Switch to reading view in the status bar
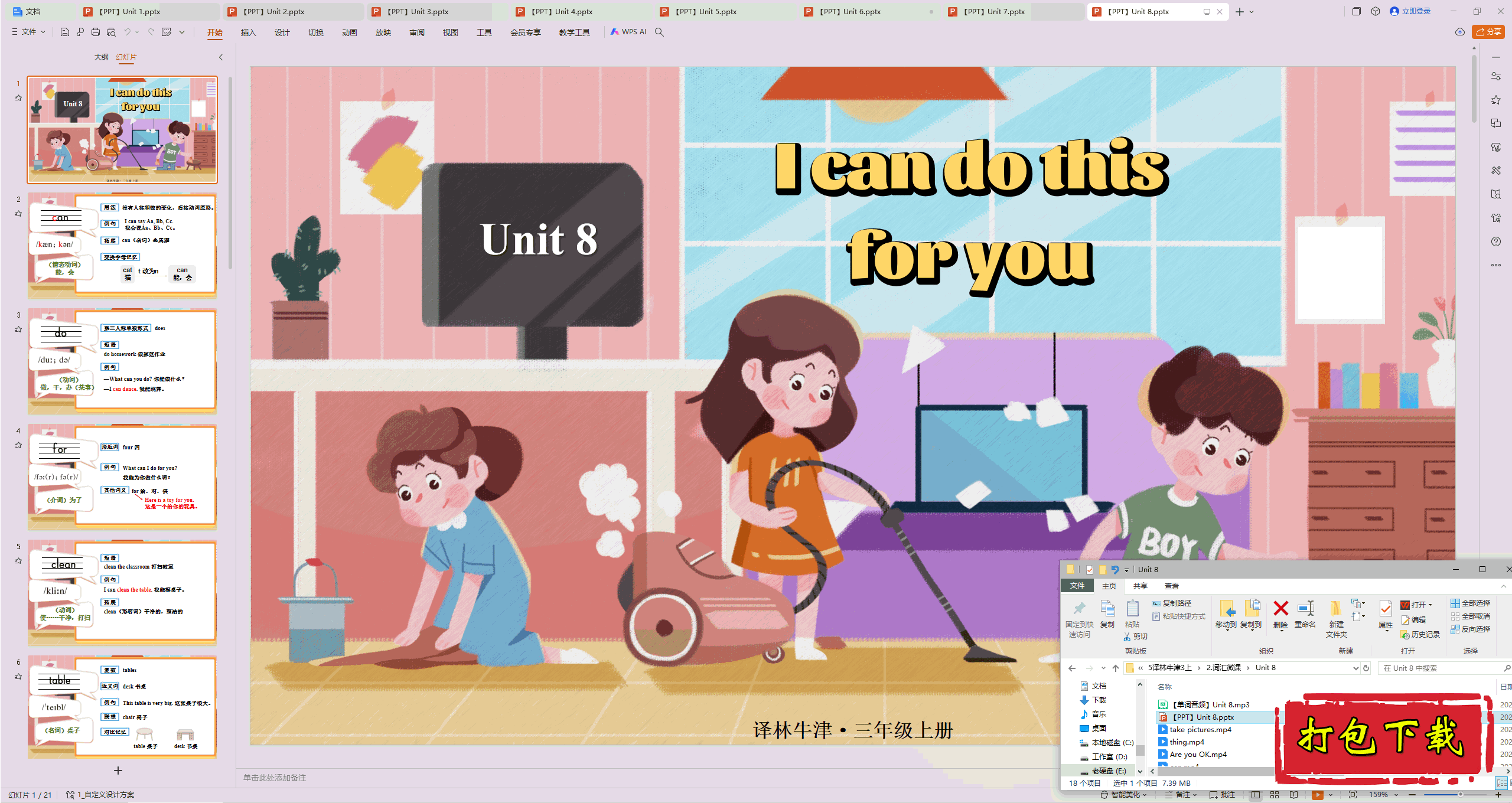The image size is (1512, 803). (x=1294, y=795)
